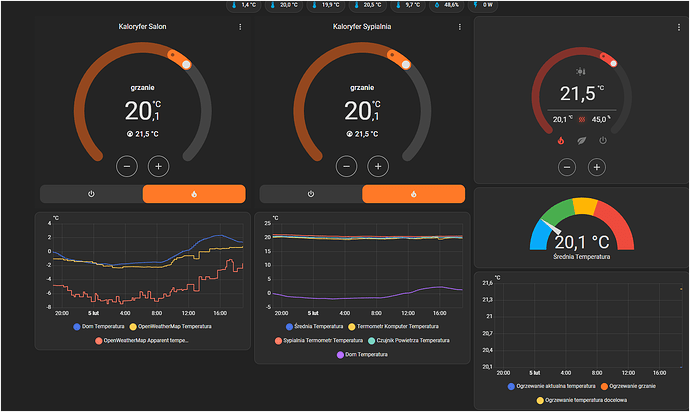Turn off Kaloryfer Sypialnia with the power button
Screen dimensions: 690x412
pyautogui.click(x=310, y=193)
